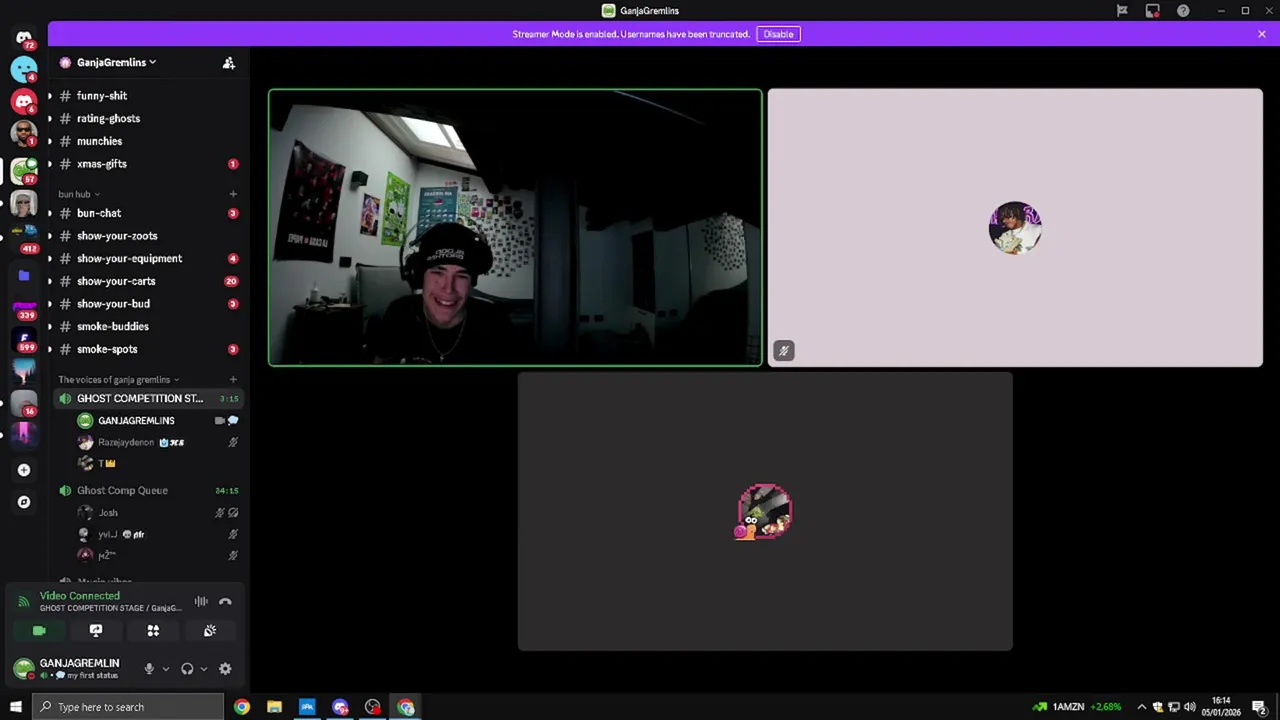Image resolution: width=1280 pixels, height=720 pixels.
Task: Create channel in voices of ganja gremlins
Action: pos(233,379)
